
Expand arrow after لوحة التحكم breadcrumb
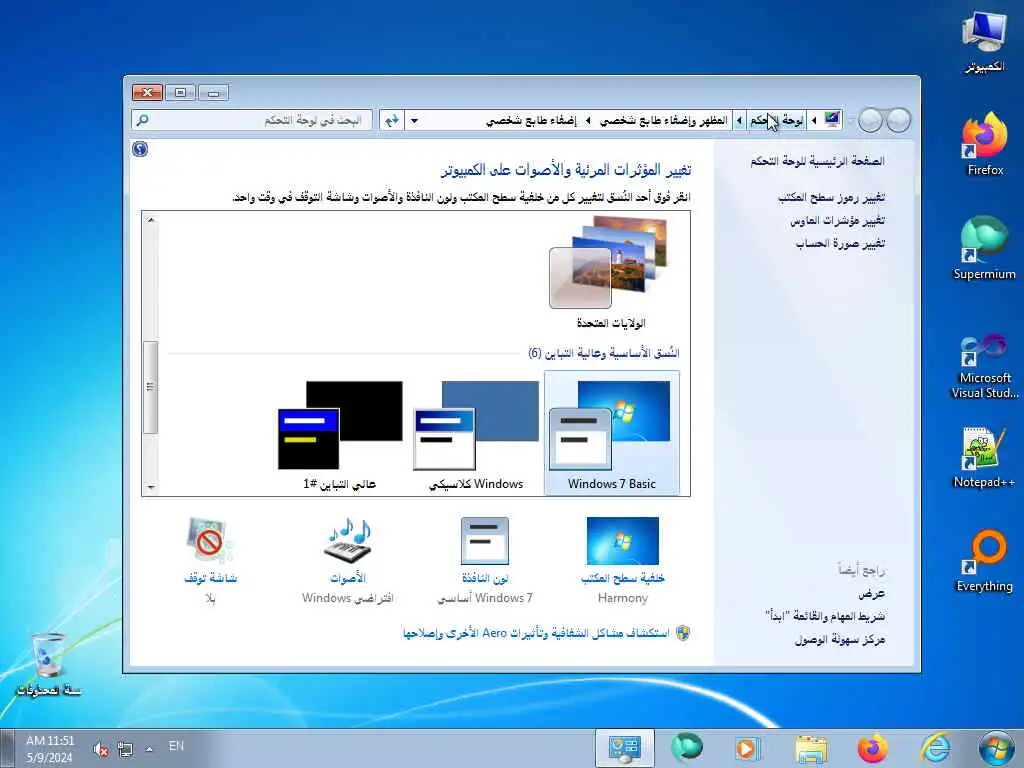tap(739, 120)
